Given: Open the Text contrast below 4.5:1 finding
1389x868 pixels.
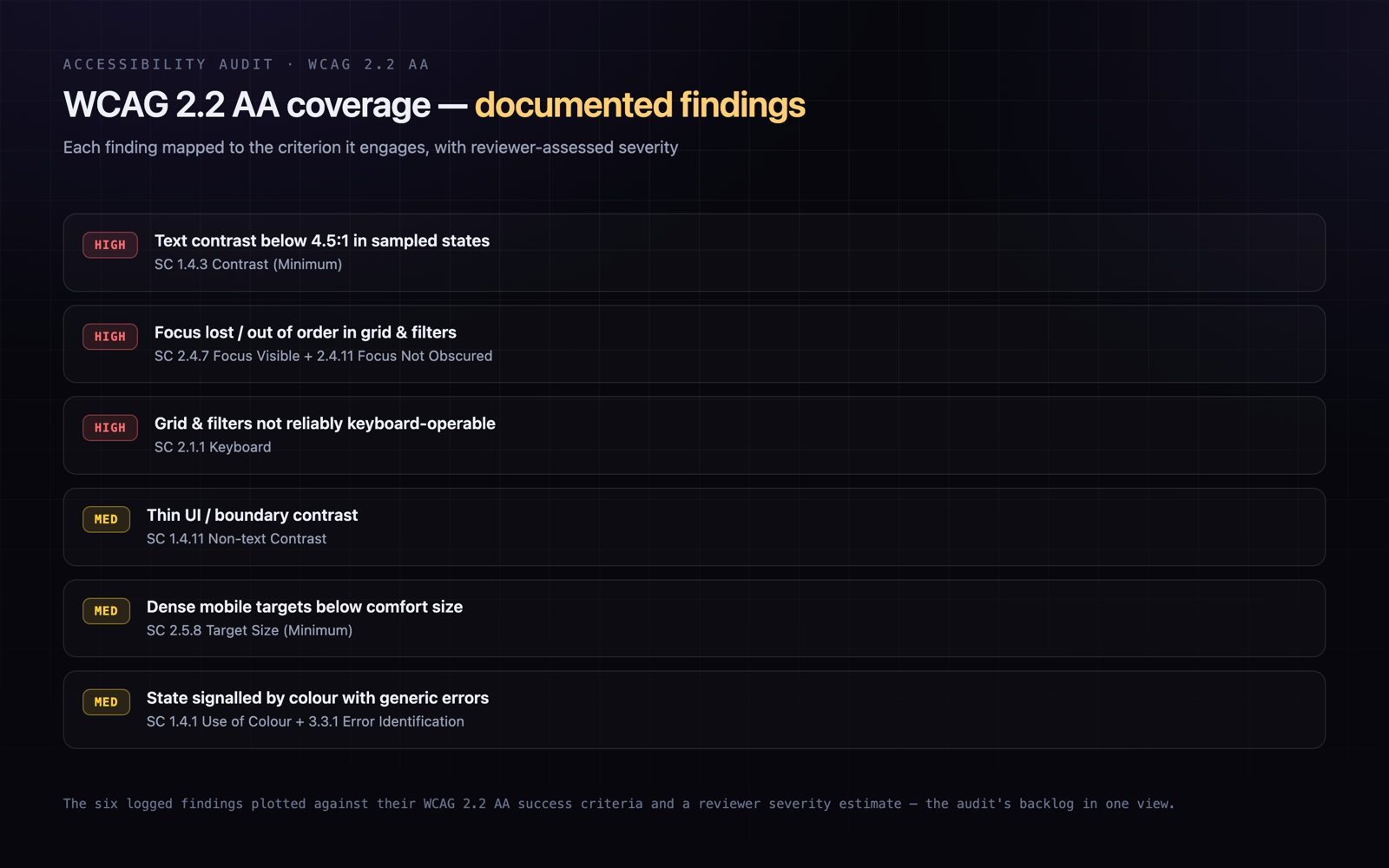Looking at the screenshot, I should point(322,240).
